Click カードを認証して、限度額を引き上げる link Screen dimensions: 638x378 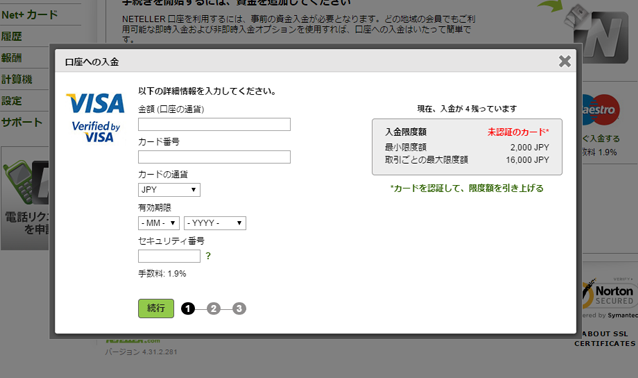pyautogui.click(x=467, y=188)
